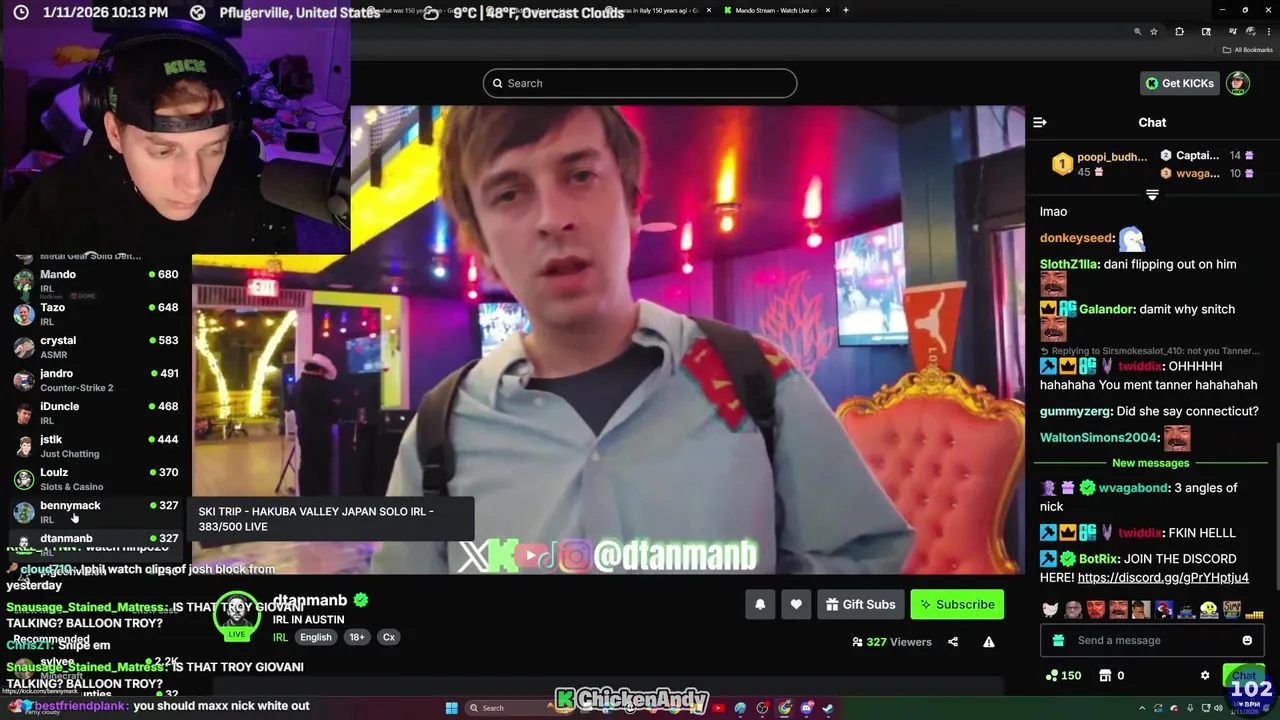Open Windows Start button

pyautogui.click(x=452, y=708)
